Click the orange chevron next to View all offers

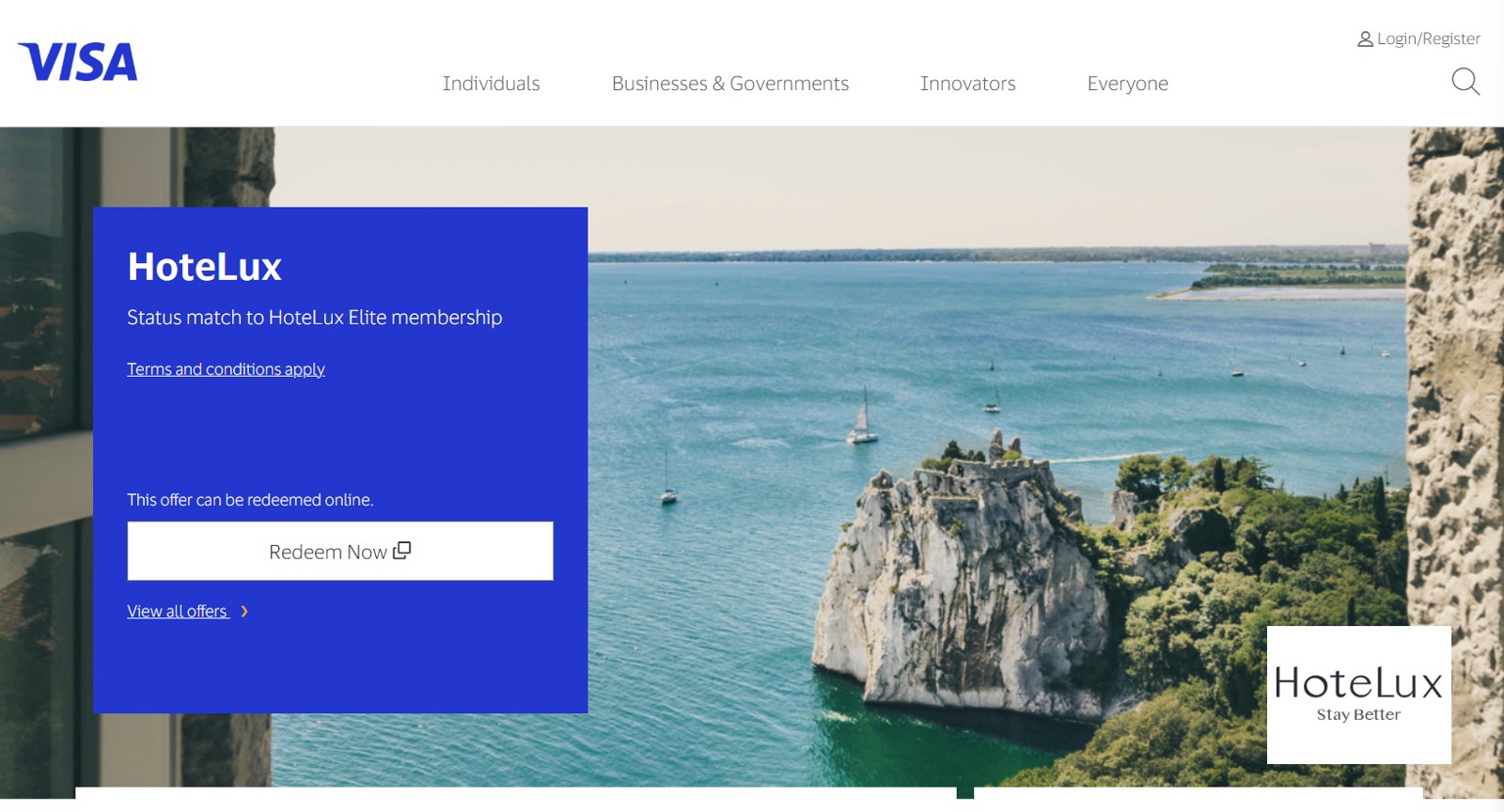244,612
